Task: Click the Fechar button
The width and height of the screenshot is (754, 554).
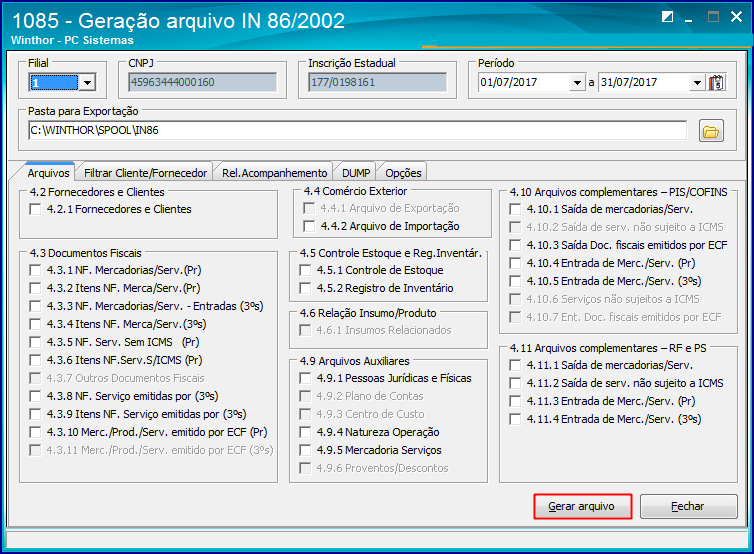Action: tap(688, 506)
